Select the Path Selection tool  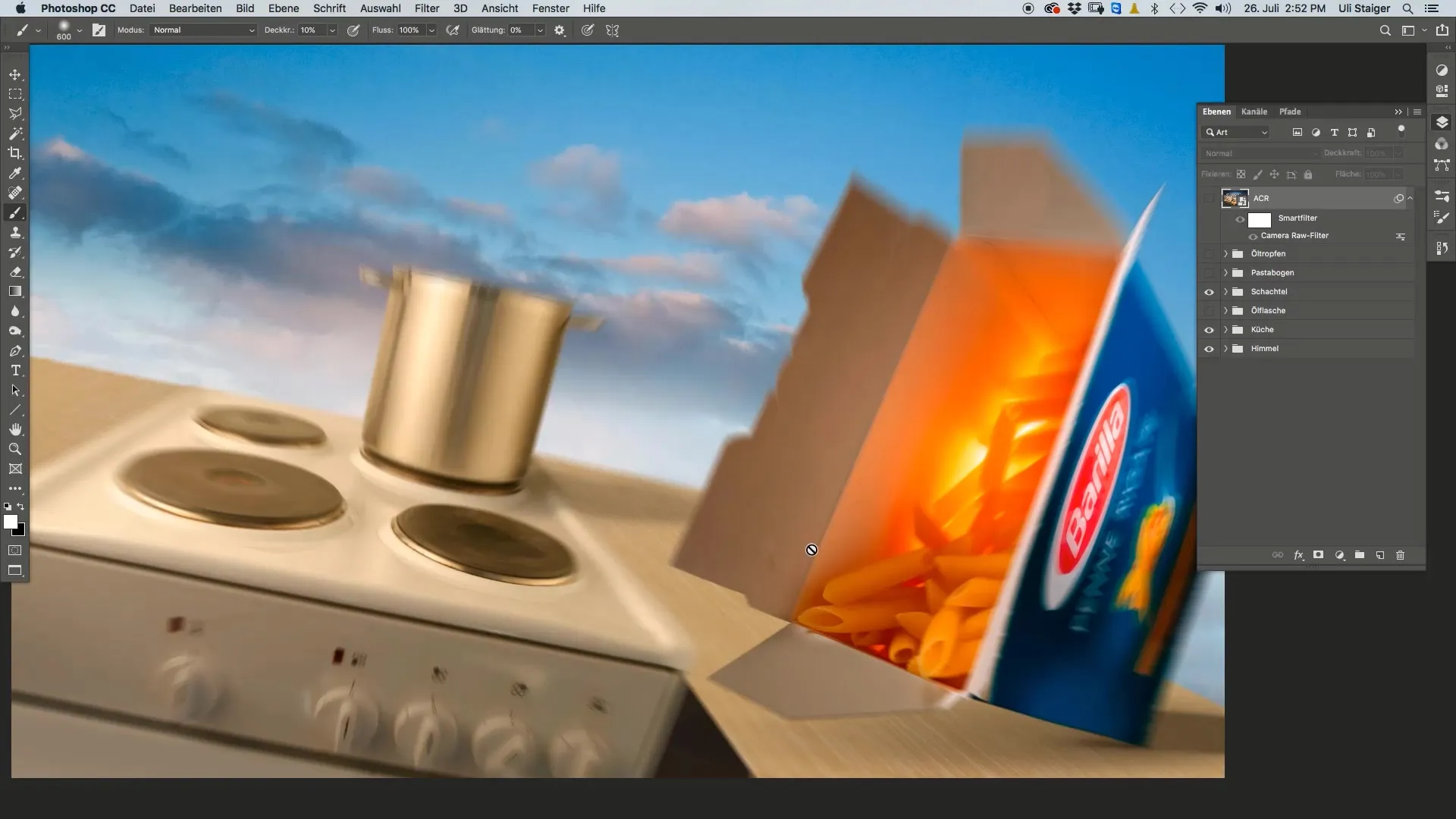click(x=15, y=390)
